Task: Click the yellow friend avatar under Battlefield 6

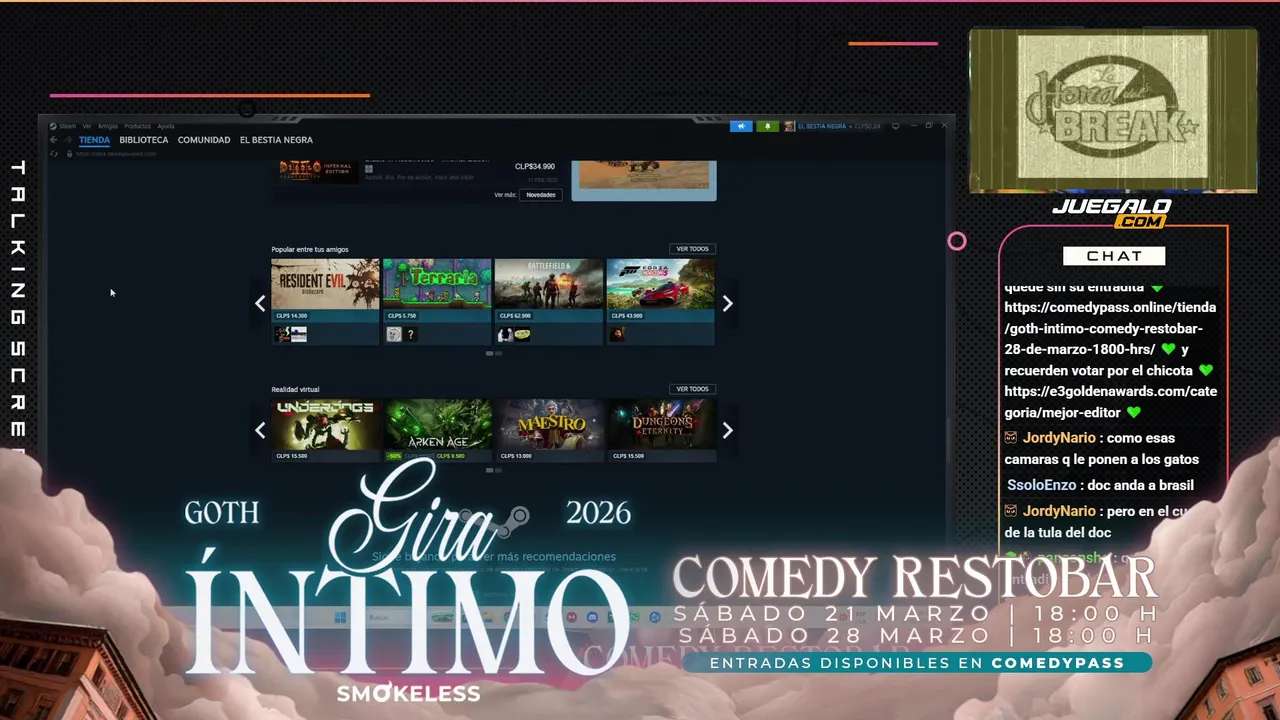Action: (x=521, y=334)
